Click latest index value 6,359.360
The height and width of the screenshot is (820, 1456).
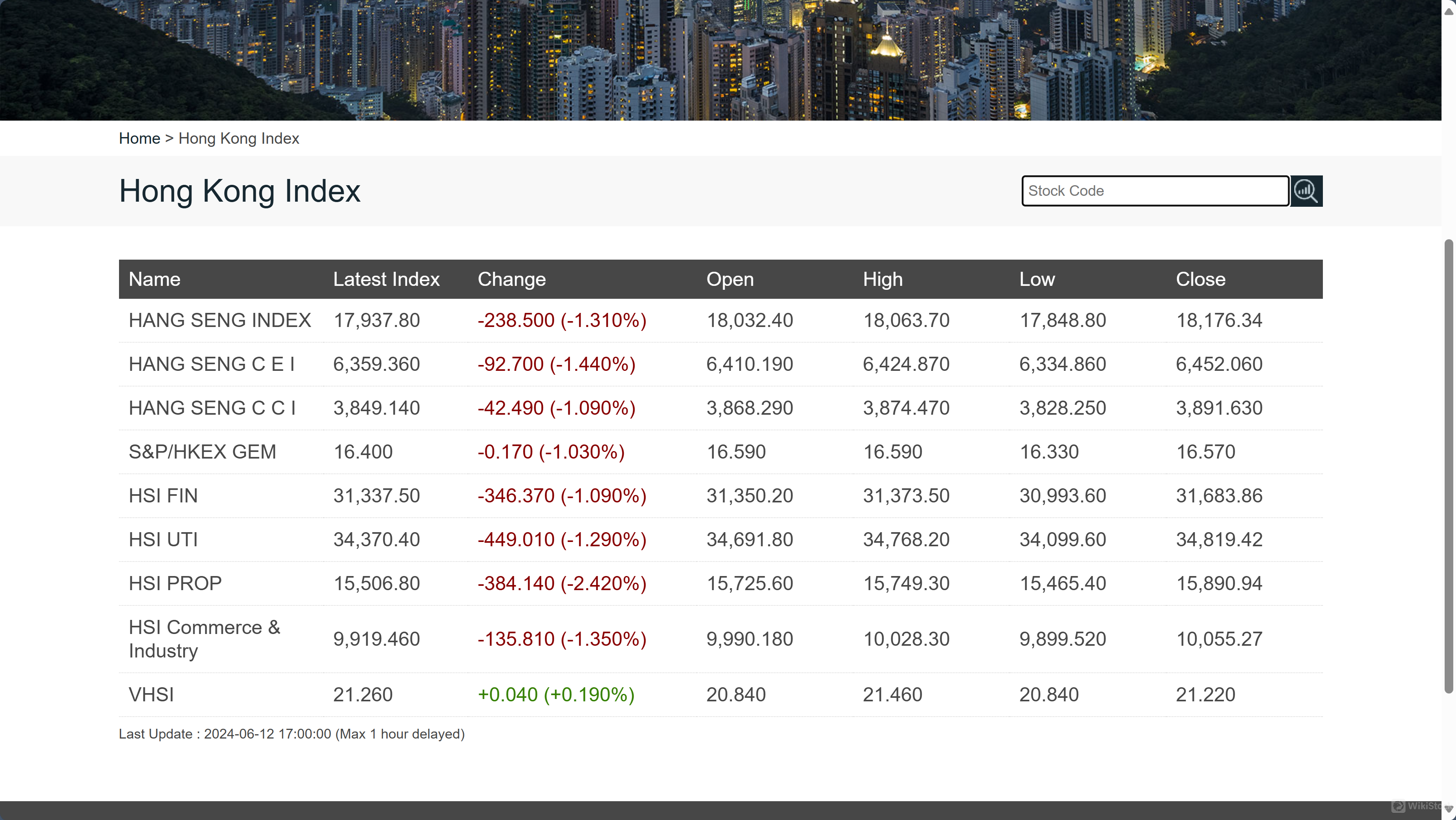(377, 364)
